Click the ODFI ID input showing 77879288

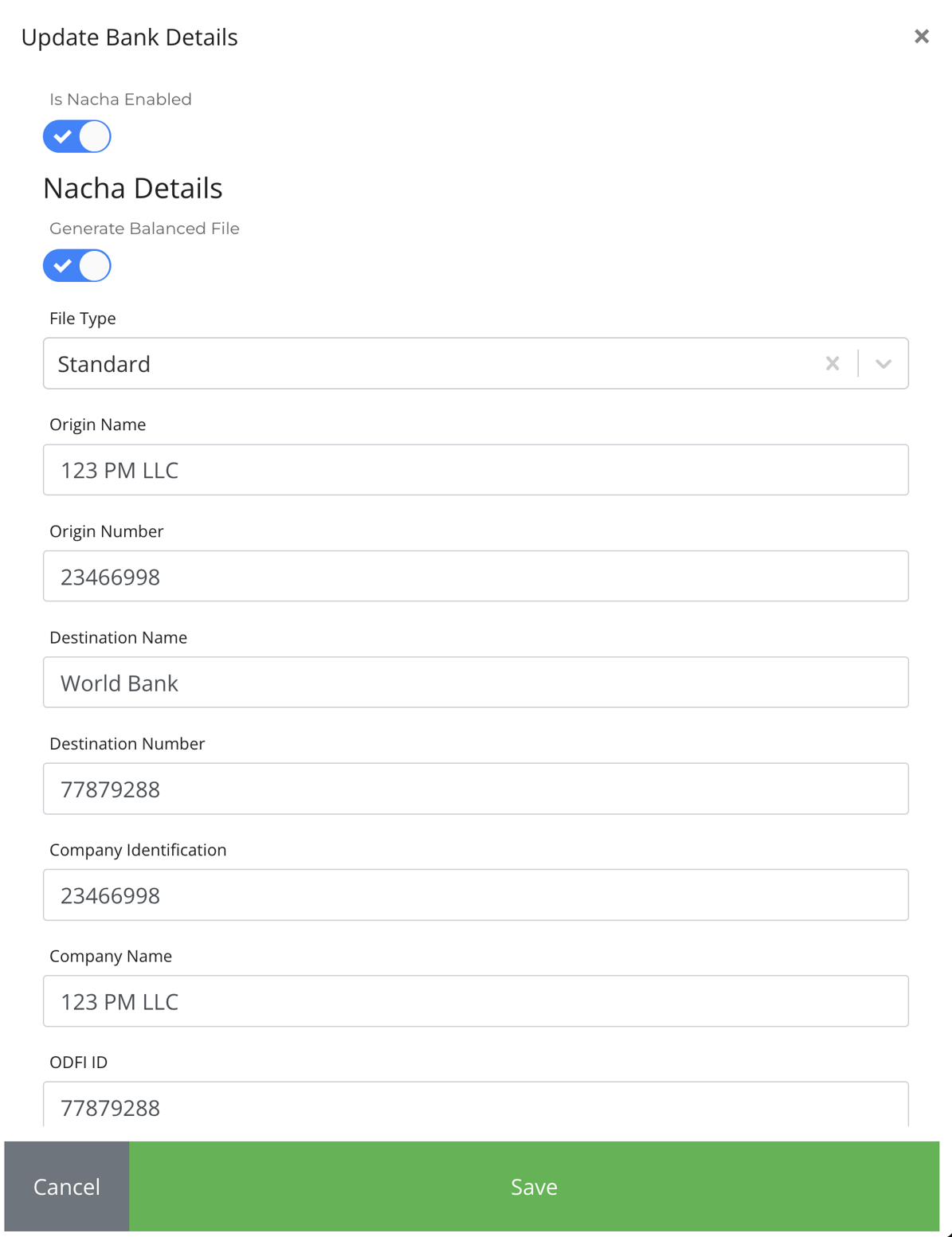coord(476,1107)
